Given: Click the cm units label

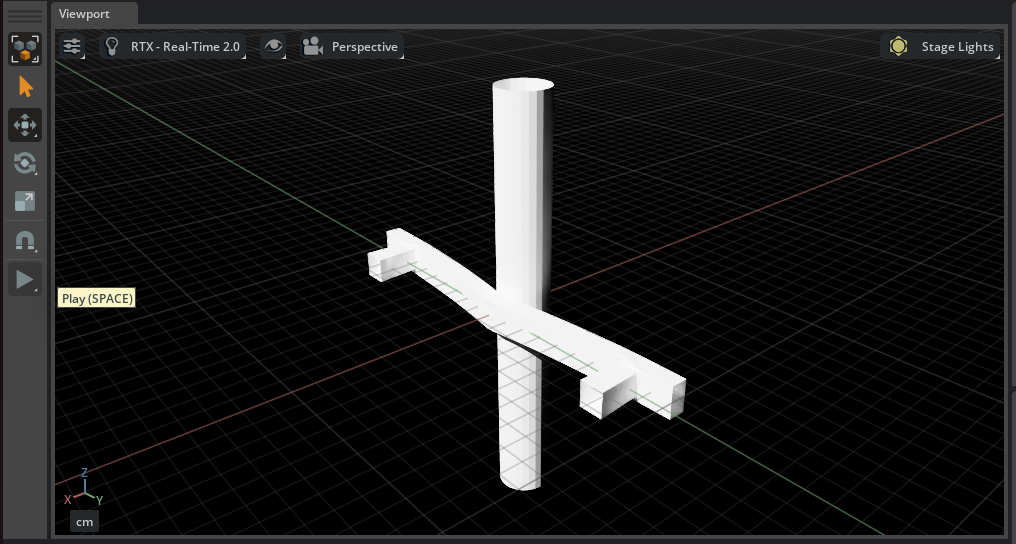Looking at the screenshot, I should pos(84,522).
